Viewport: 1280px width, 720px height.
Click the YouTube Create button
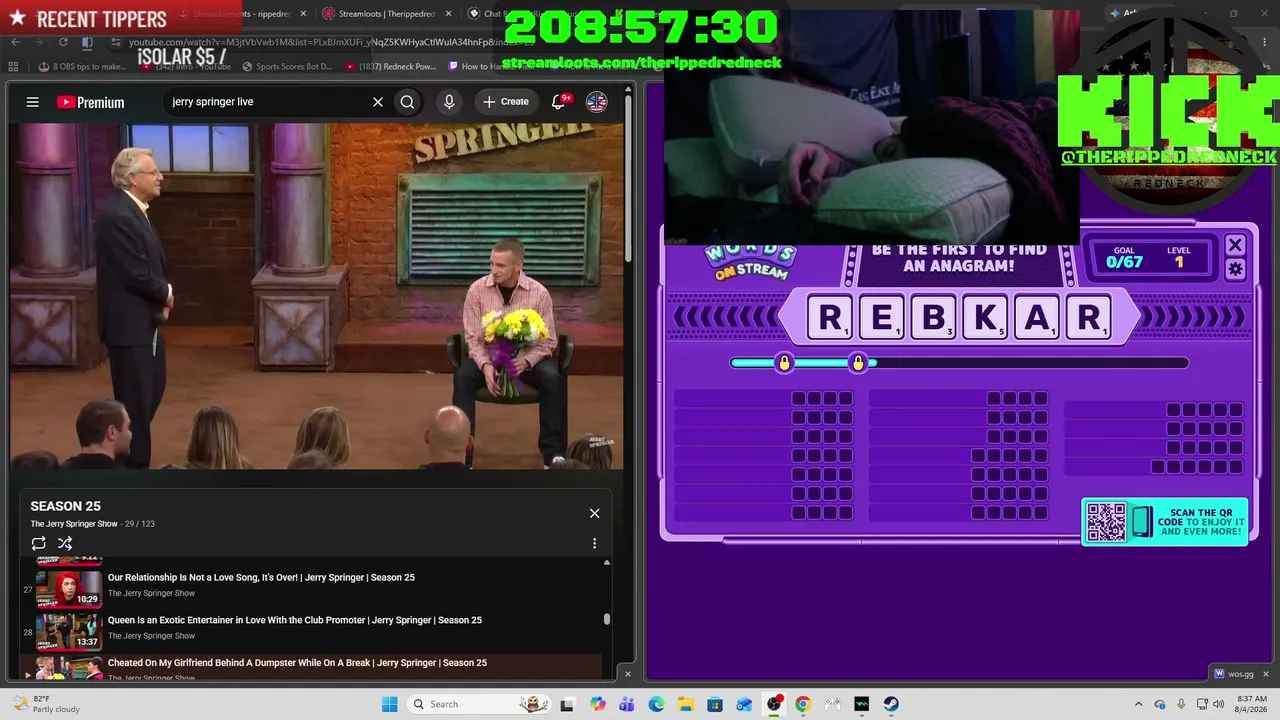click(505, 102)
